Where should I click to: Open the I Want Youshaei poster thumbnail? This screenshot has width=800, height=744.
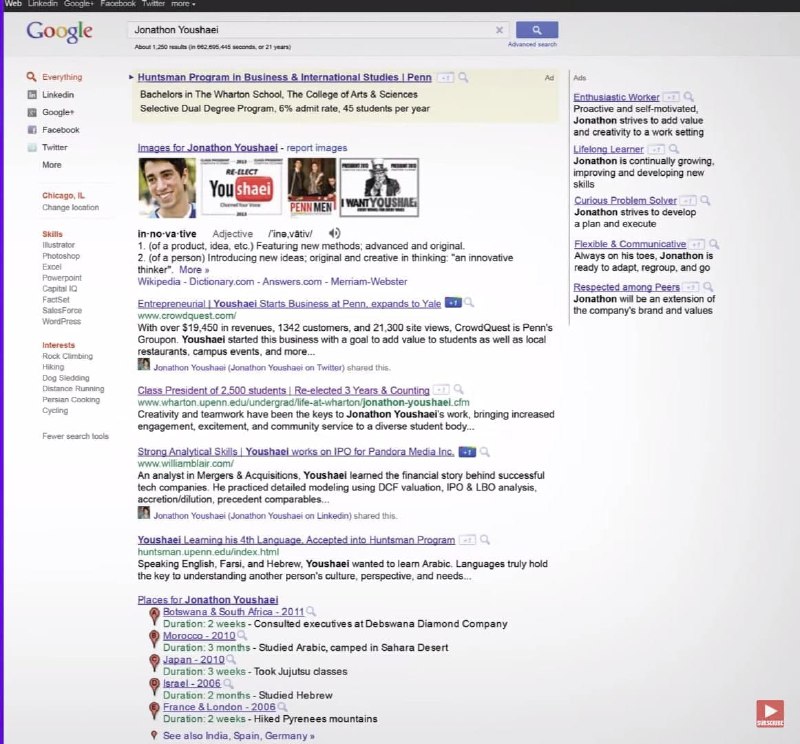pyautogui.click(x=379, y=187)
